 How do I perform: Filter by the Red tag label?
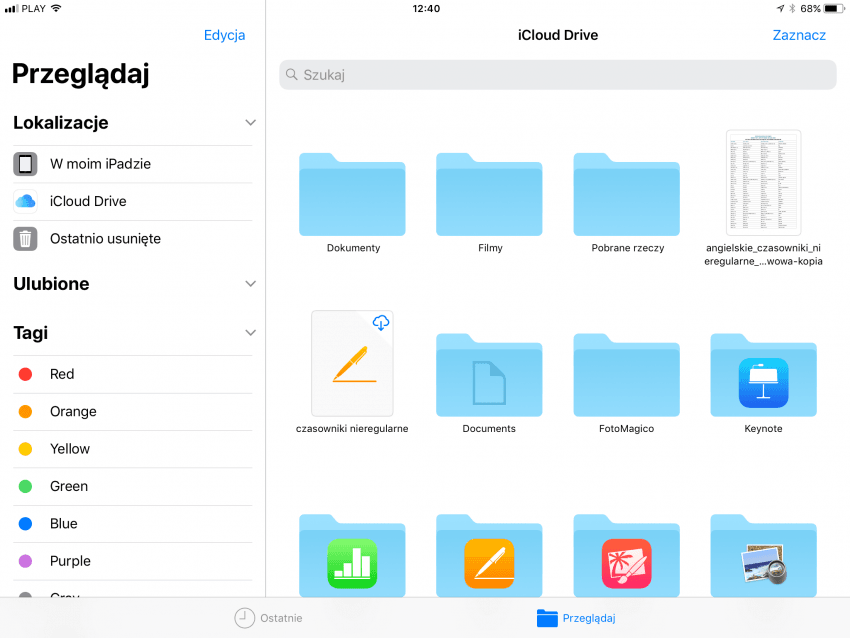click(62, 374)
